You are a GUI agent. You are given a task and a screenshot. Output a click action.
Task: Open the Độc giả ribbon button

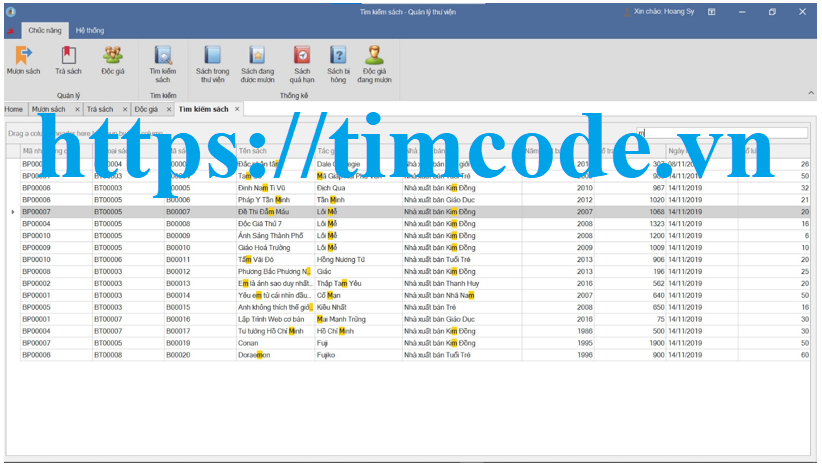(113, 61)
